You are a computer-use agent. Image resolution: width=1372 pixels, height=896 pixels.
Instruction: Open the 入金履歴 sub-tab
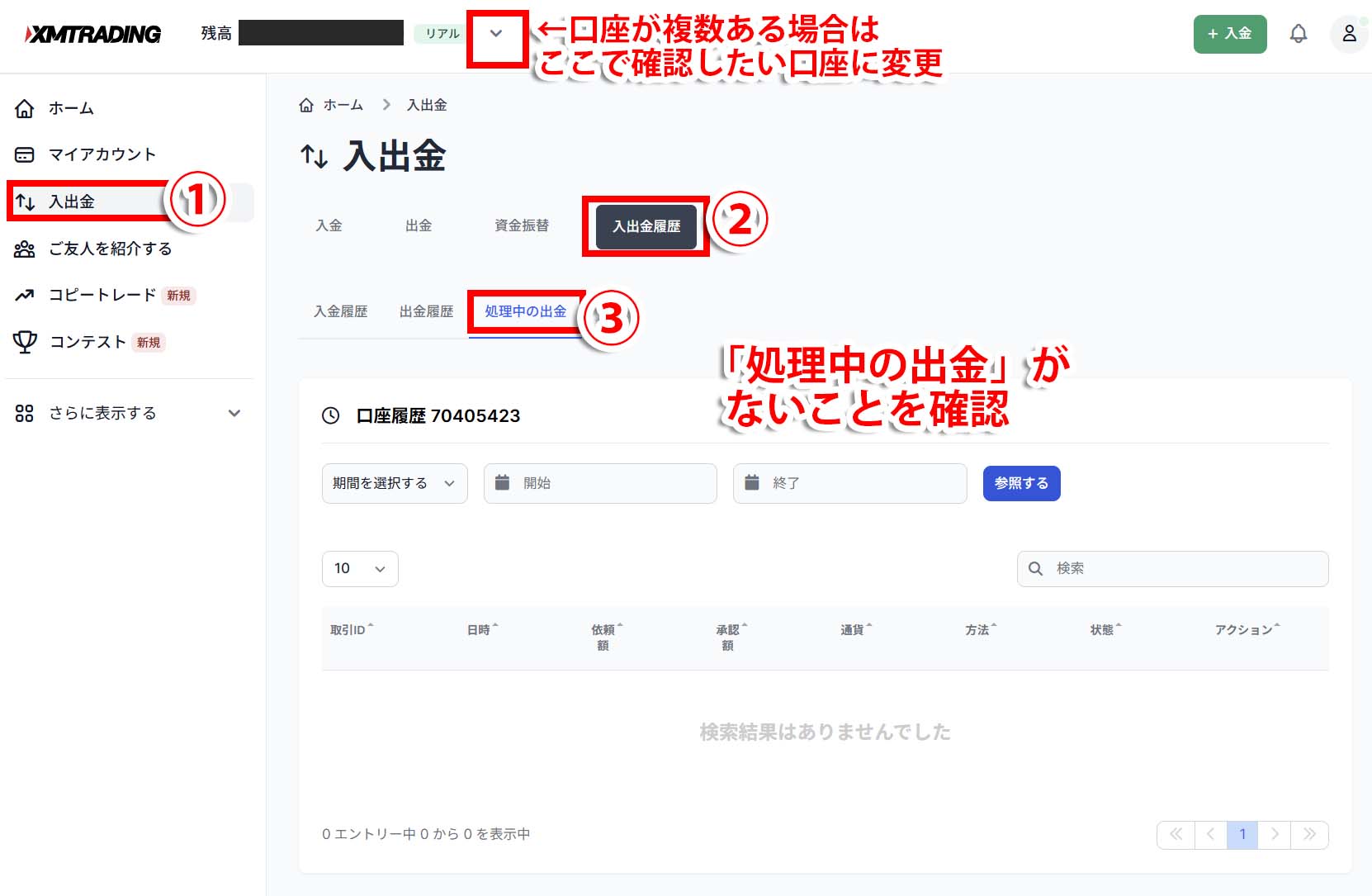pos(340,311)
